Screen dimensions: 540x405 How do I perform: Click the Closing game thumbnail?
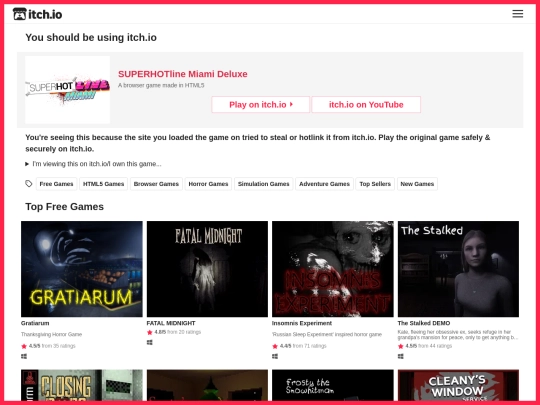pyautogui.click(x=82, y=385)
